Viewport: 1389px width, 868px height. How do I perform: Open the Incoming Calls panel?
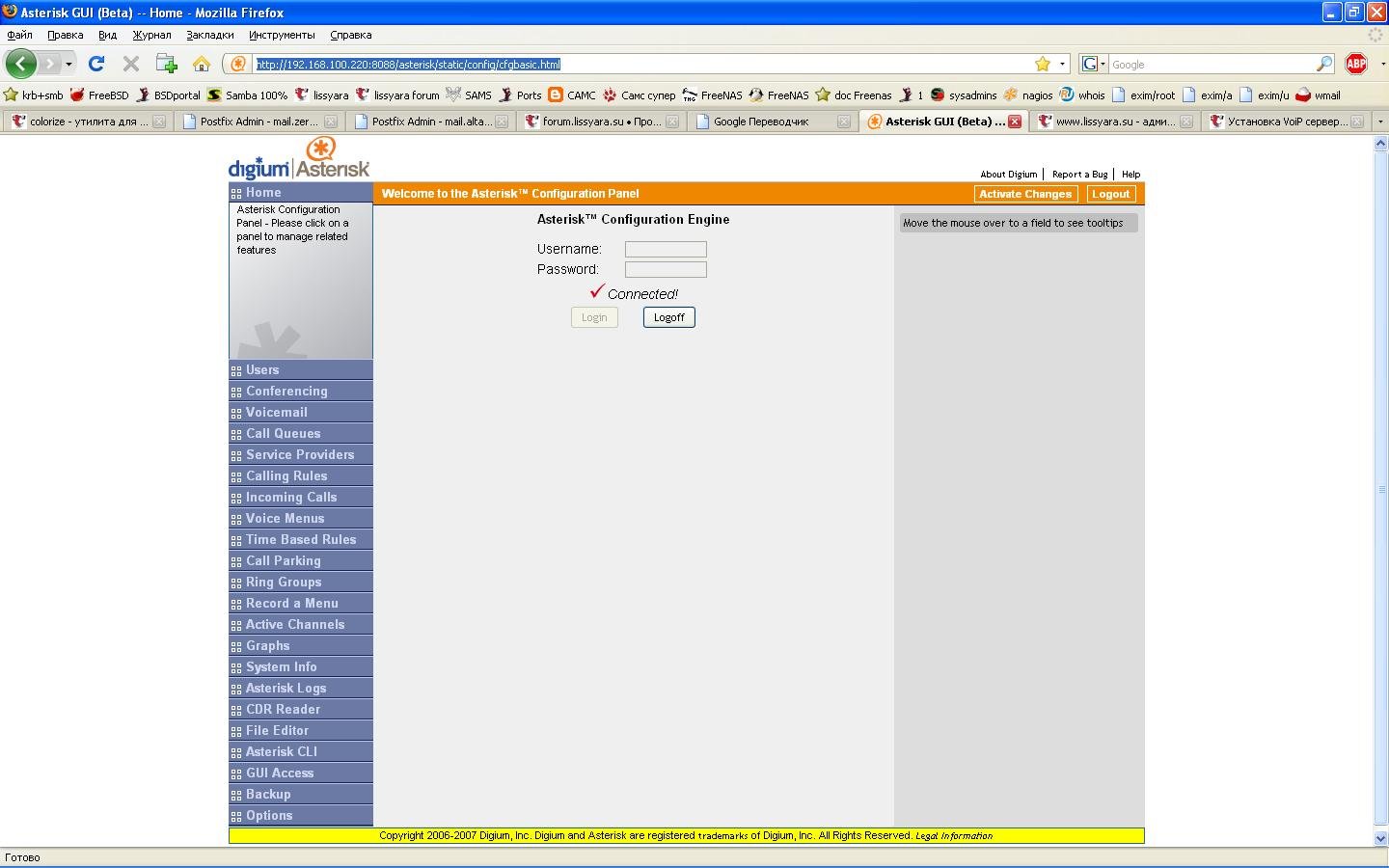pyautogui.click(x=301, y=498)
